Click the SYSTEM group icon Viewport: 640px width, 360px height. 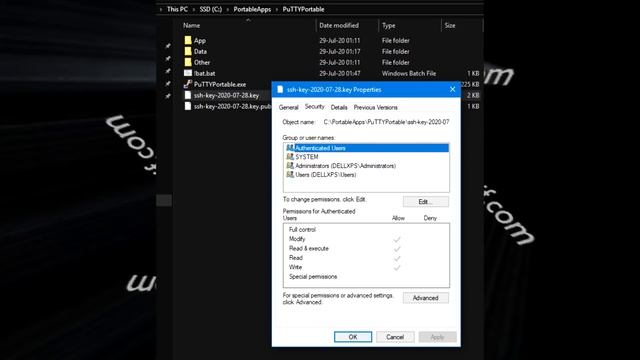(290, 157)
